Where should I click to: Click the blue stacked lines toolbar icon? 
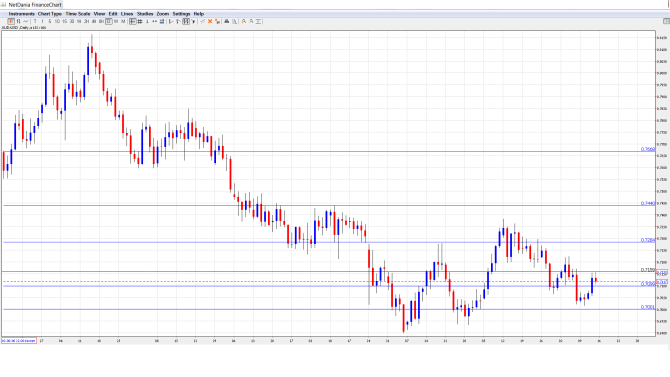coord(162,21)
